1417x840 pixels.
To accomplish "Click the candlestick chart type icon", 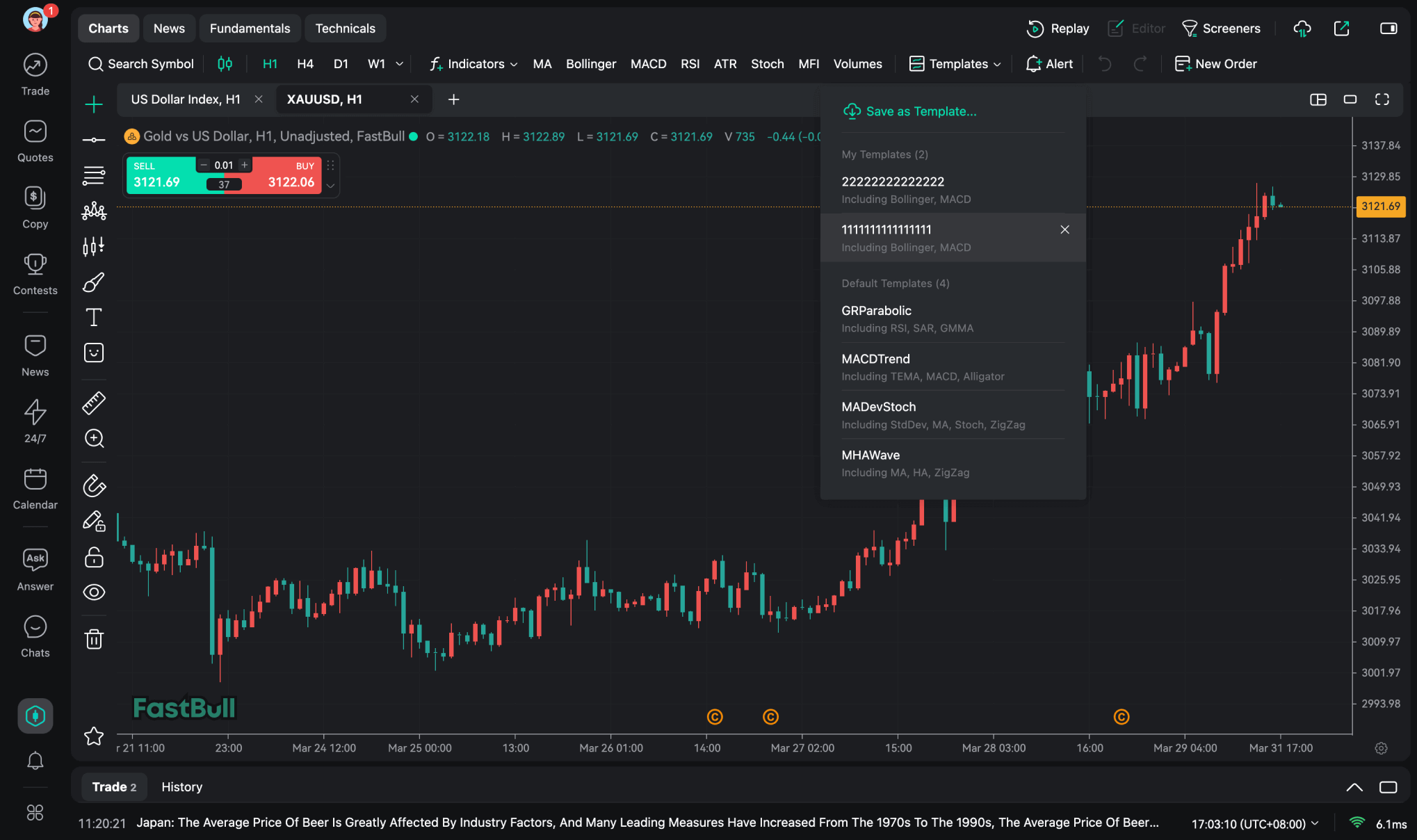I will pyautogui.click(x=225, y=64).
